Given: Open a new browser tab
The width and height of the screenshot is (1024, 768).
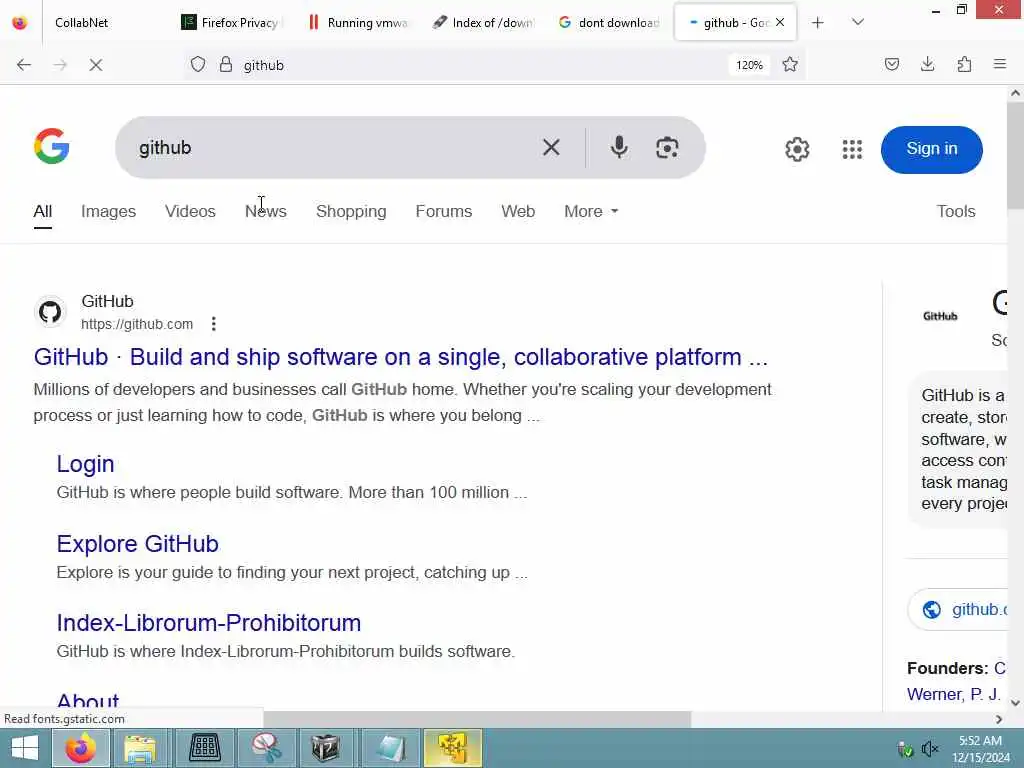Looking at the screenshot, I should (x=818, y=23).
